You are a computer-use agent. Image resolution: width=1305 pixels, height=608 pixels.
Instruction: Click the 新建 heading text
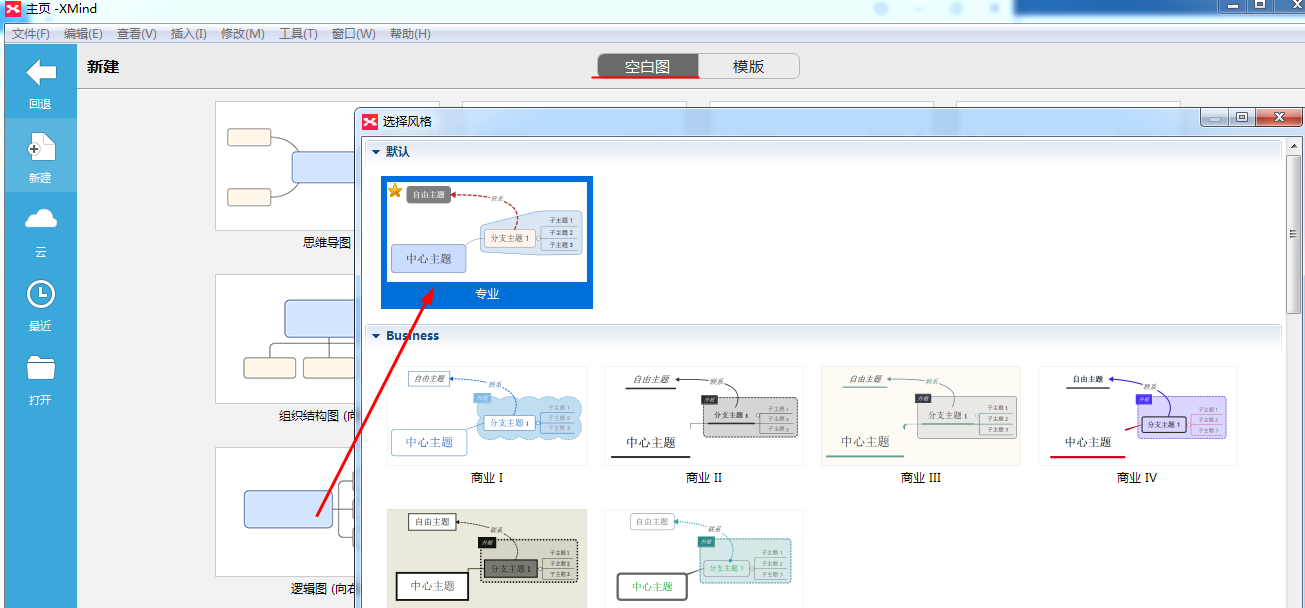[x=103, y=67]
